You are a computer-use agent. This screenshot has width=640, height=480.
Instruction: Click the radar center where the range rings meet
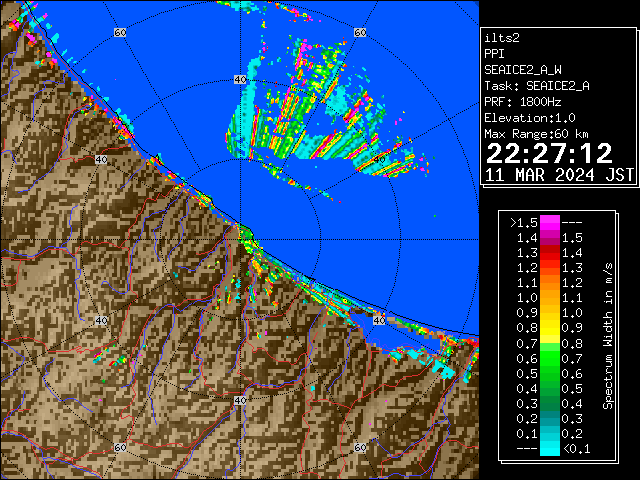pos(240,240)
